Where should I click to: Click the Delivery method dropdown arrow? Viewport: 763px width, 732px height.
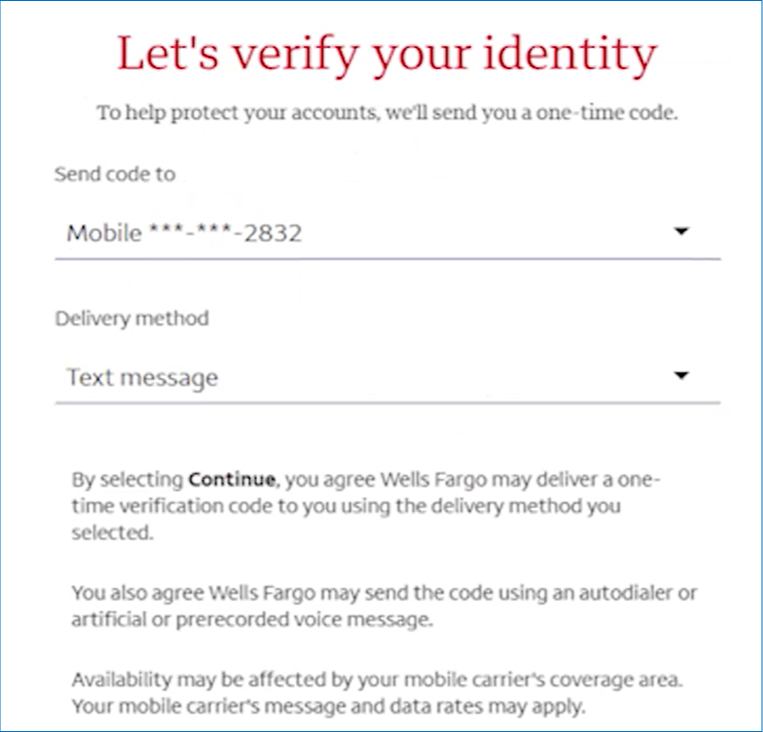tap(682, 376)
